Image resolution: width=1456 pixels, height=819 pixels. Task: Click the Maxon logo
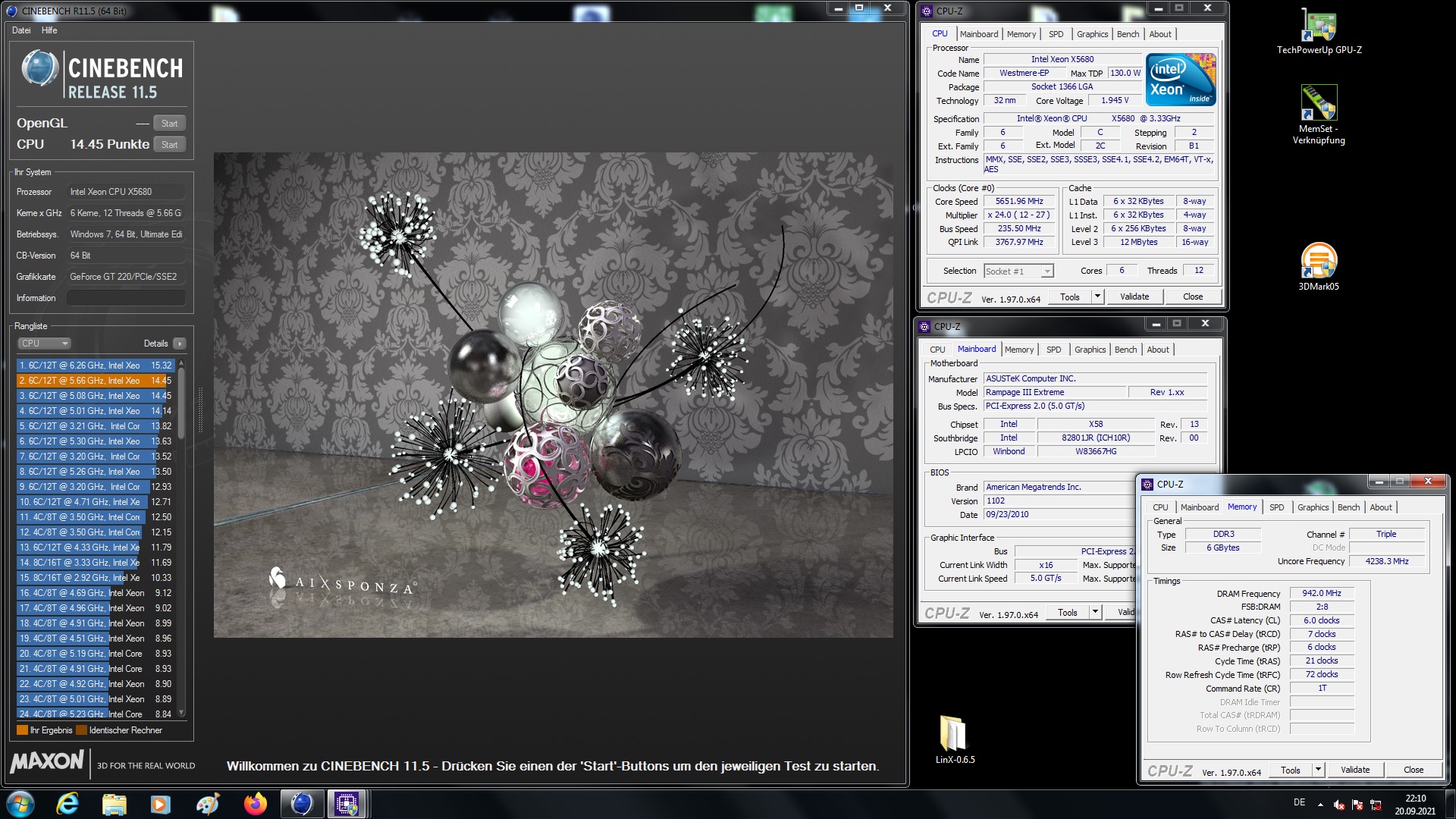coord(47,761)
